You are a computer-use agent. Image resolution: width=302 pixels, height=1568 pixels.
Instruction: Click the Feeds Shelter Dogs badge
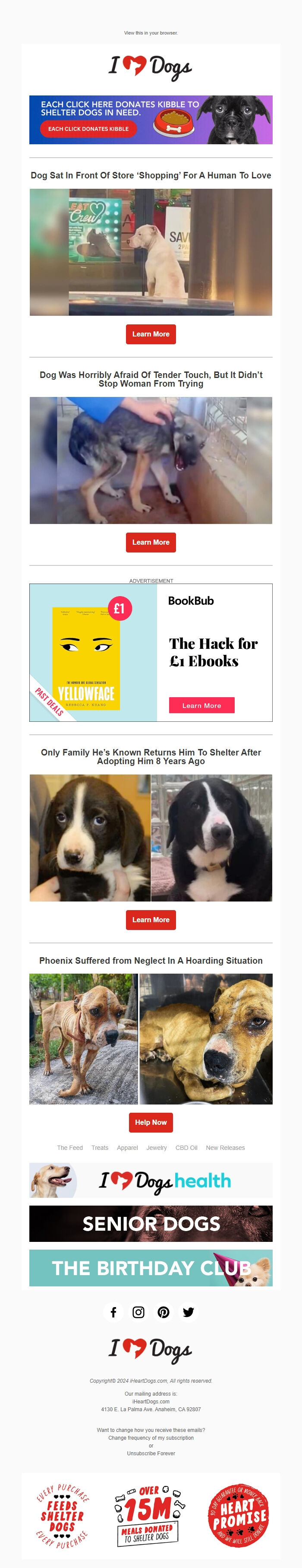point(62,1516)
